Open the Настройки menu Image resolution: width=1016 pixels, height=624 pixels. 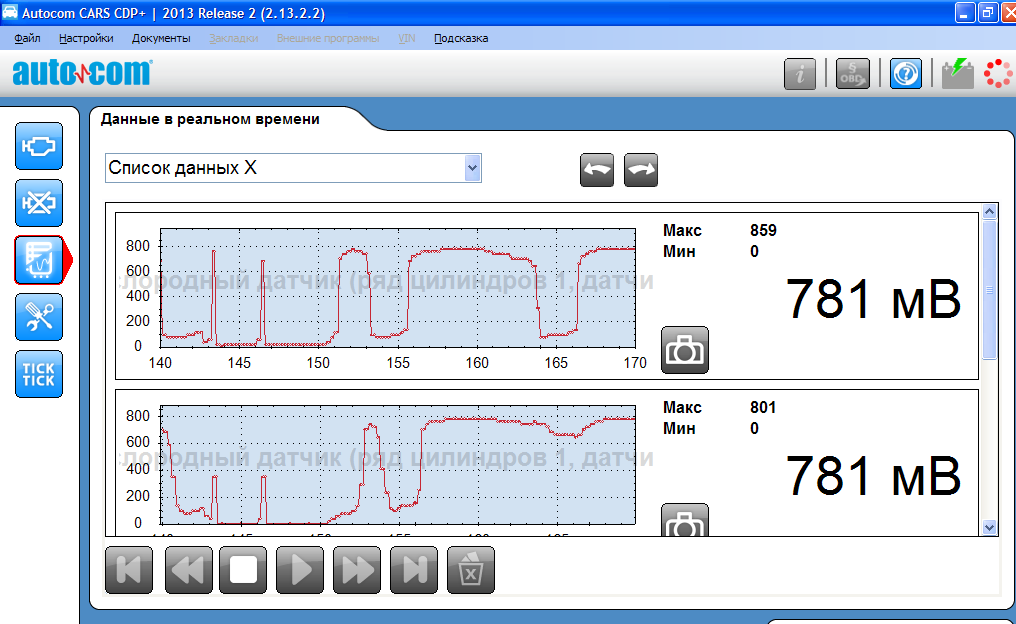click(x=86, y=38)
